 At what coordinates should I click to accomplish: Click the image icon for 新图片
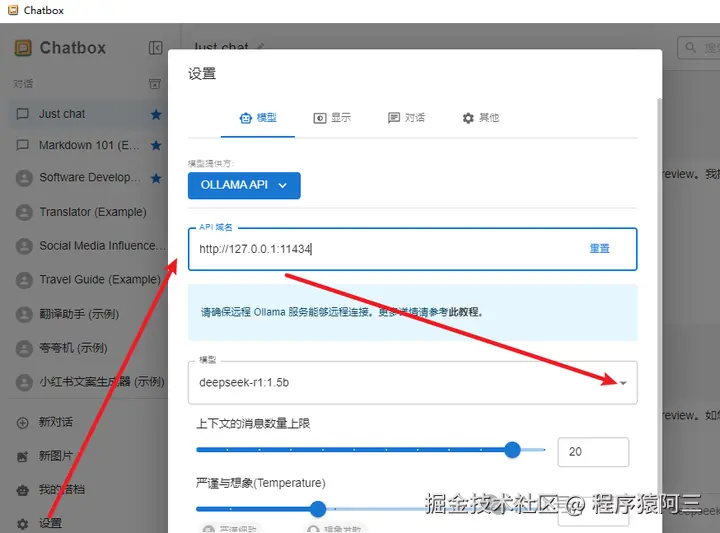(x=22, y=457)
